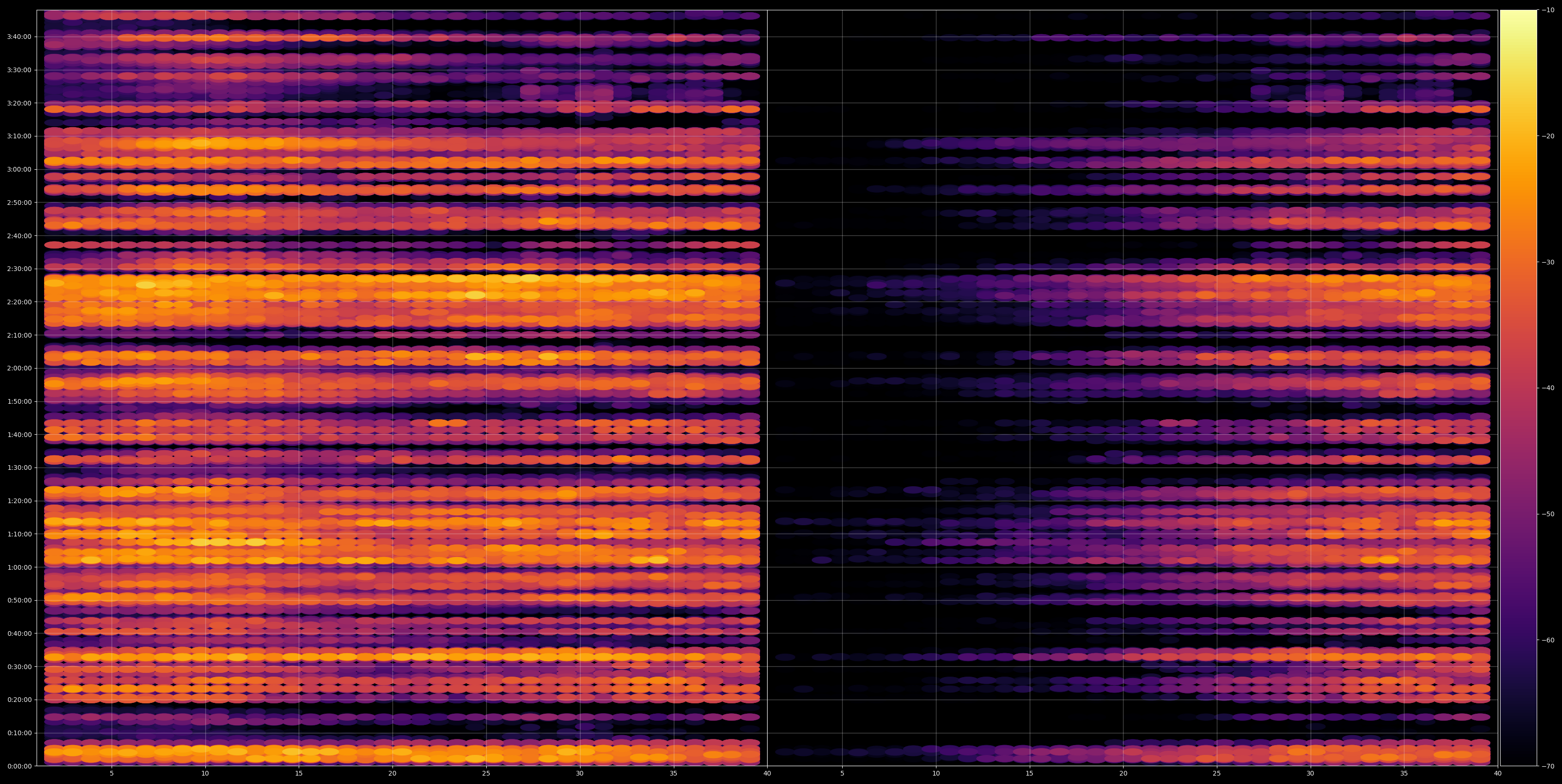Image resolution: width=1562 pixels, height=784 pixels.
Task: Click the 1:50:00 time axis label
Action: (19, 401)
